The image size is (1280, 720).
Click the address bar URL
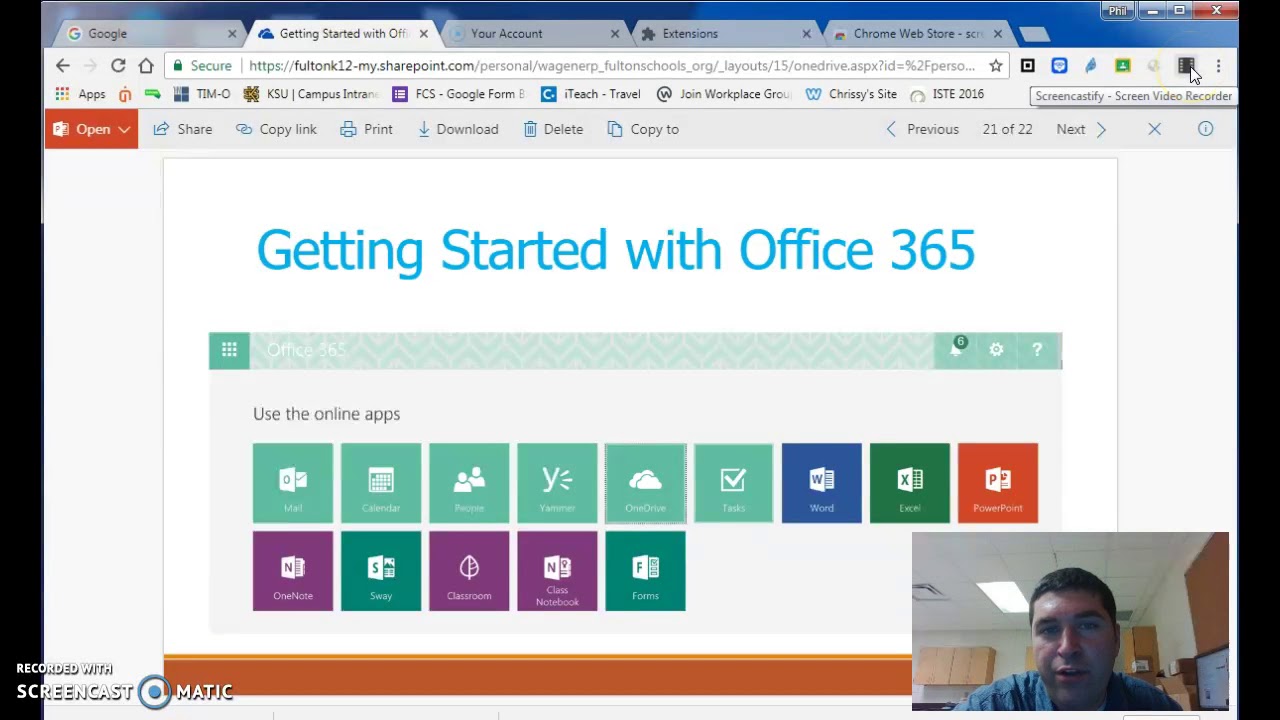612,66
